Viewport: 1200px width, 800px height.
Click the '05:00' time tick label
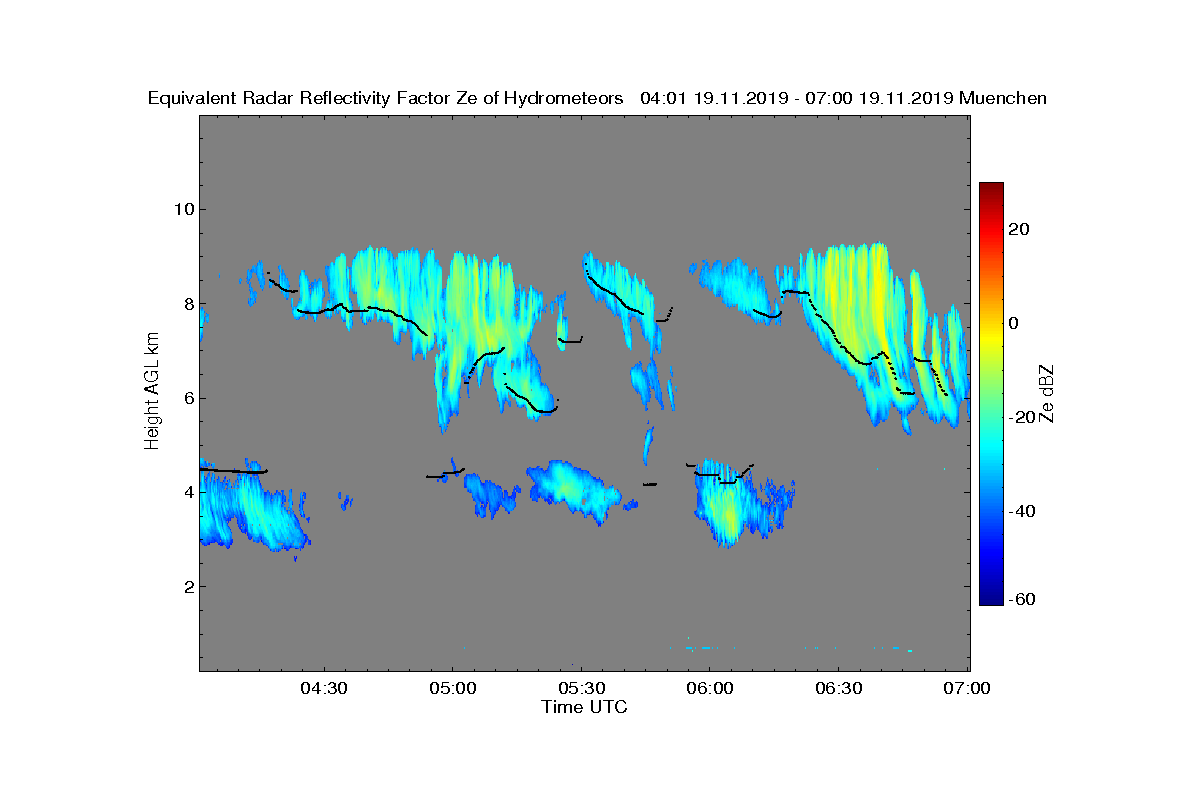point(452,688)
